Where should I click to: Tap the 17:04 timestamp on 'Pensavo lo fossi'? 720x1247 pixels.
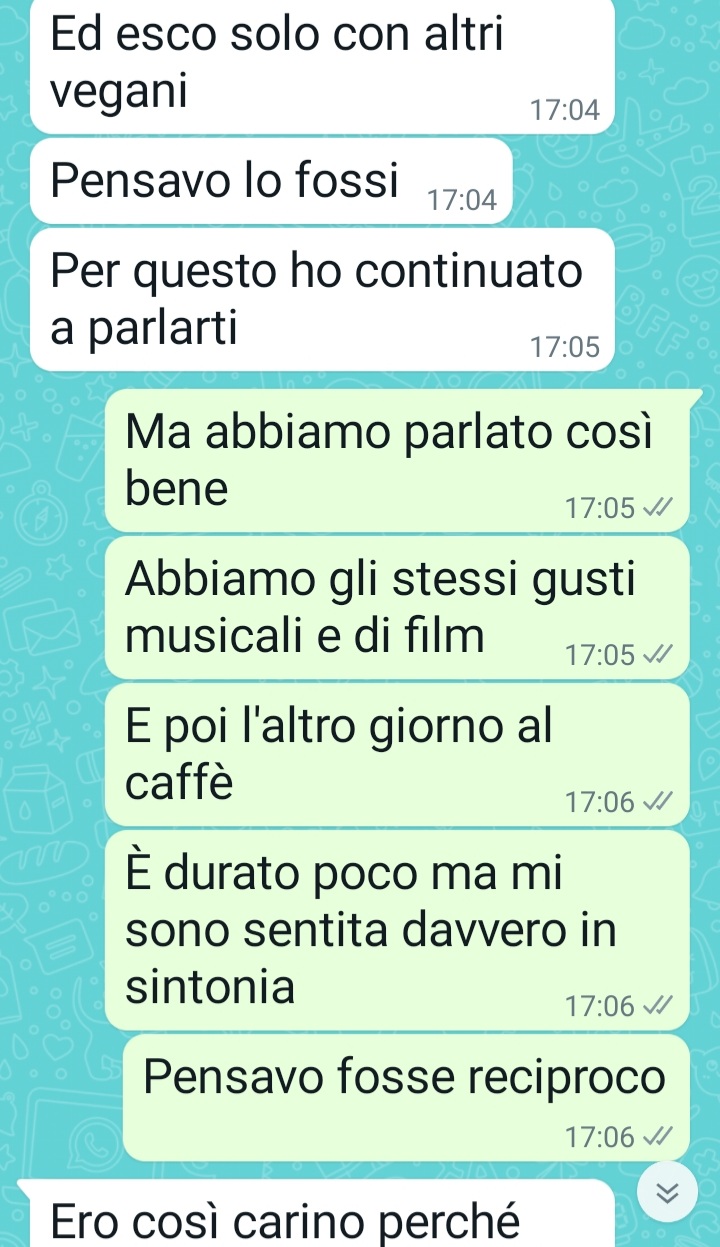(x=461, y=201)
